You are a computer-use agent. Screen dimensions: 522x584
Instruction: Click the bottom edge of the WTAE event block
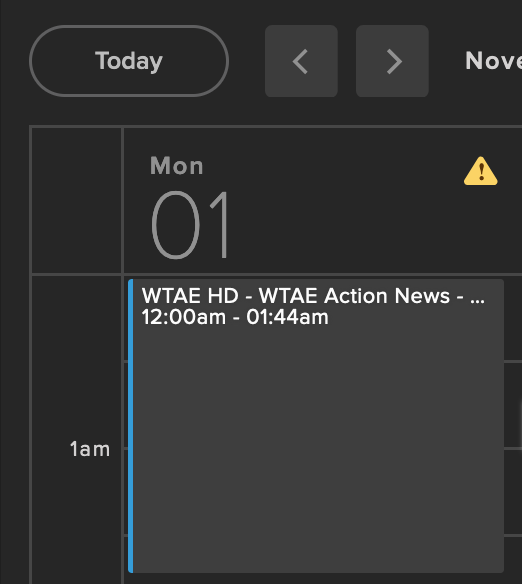316,571
